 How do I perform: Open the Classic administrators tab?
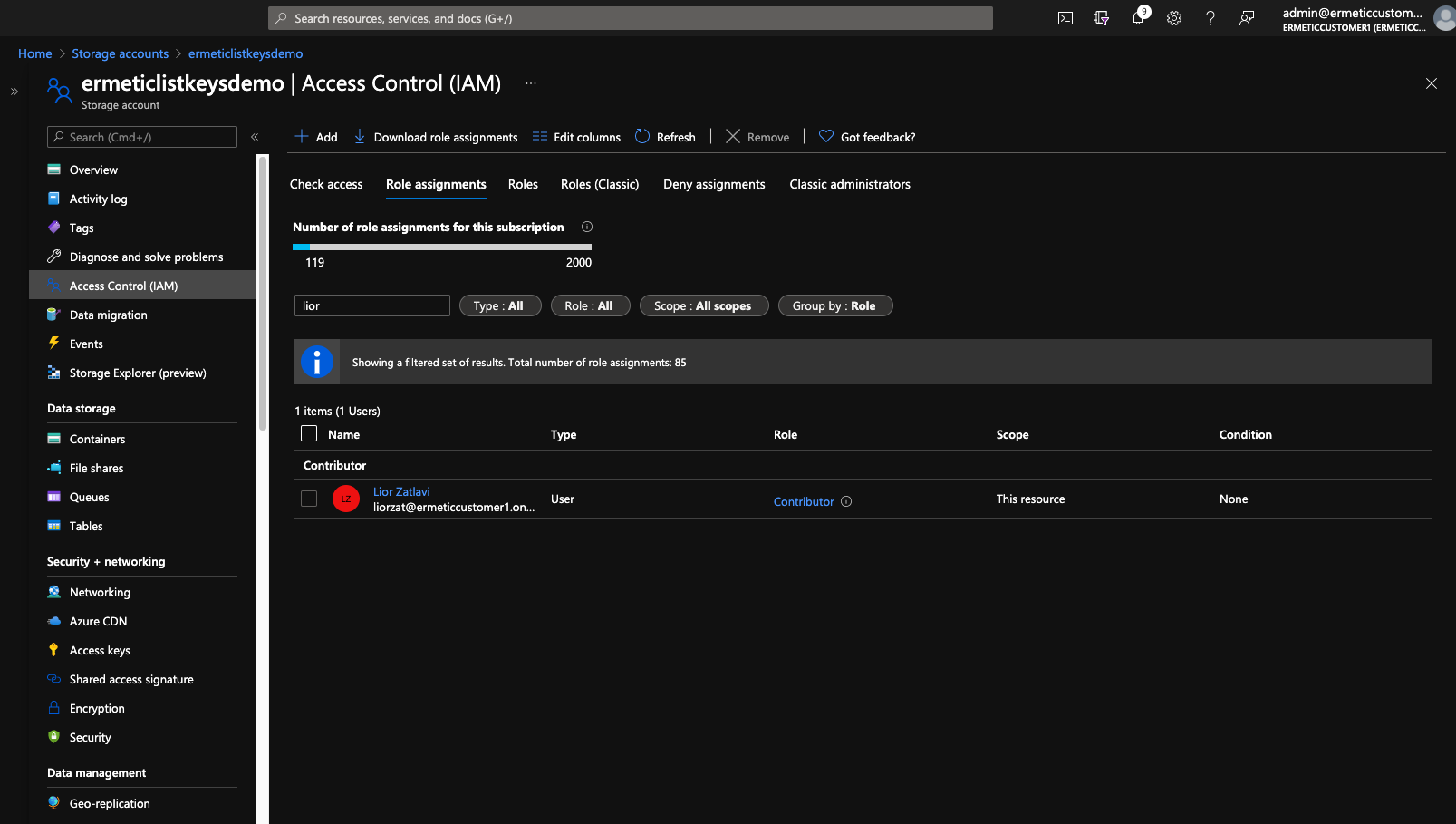click(850, 184)
